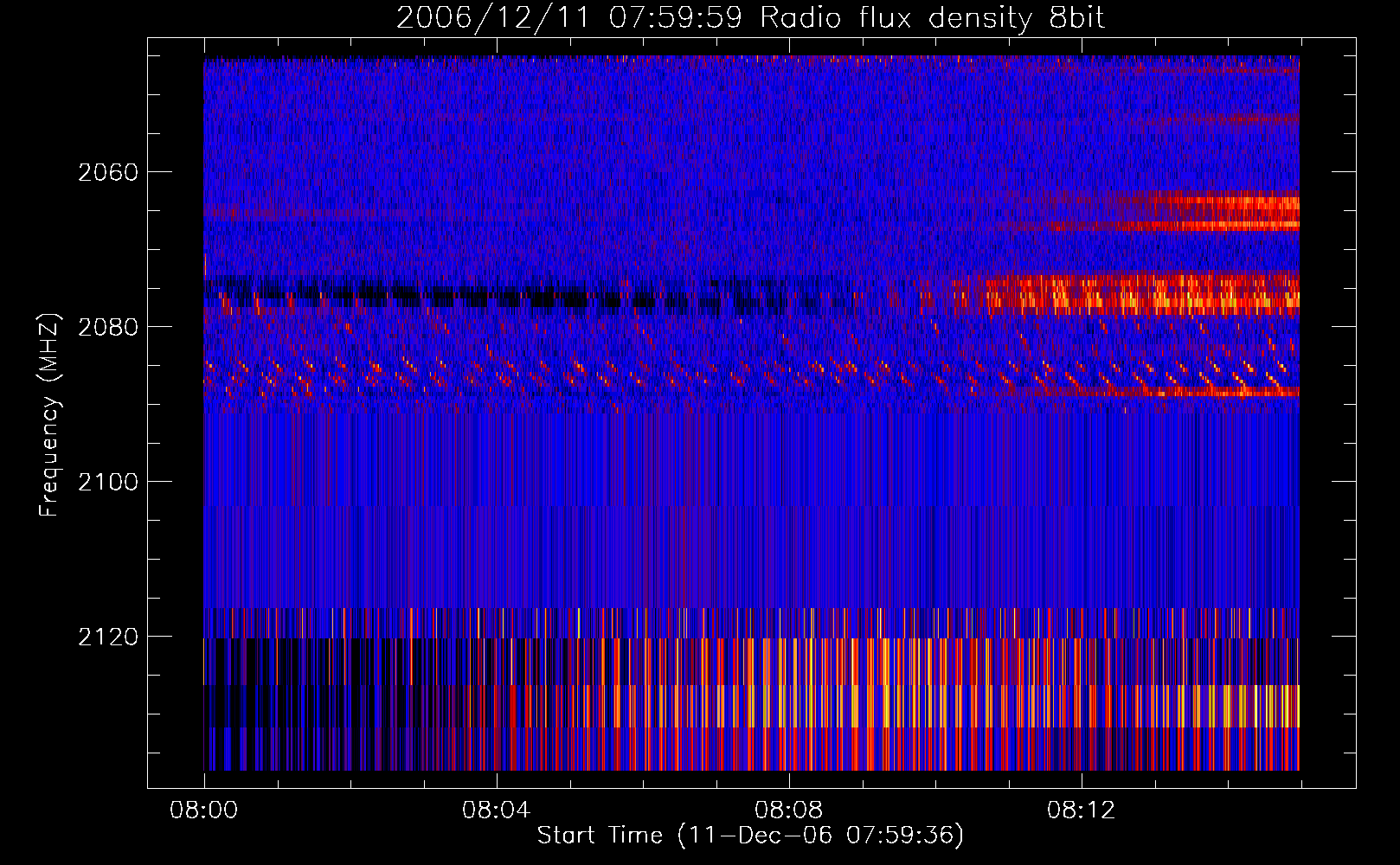
Task: Click the 'Frequency (MHZ)' y-axis label
Action: click(50, 415)
